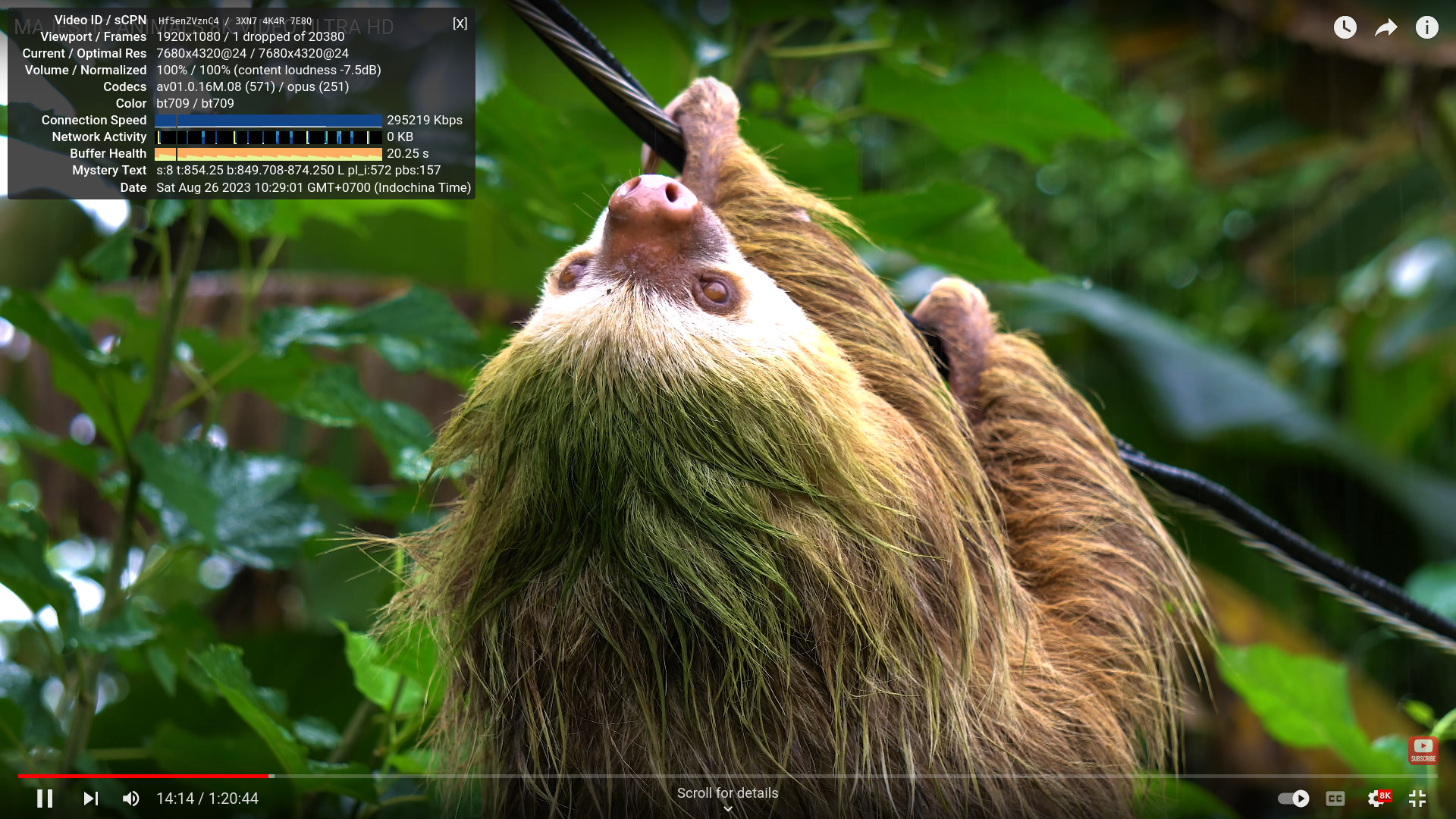Skip to the next video
Viewport: 1456px width, 819px height.
pyautogui.click(x=90, y=799)
